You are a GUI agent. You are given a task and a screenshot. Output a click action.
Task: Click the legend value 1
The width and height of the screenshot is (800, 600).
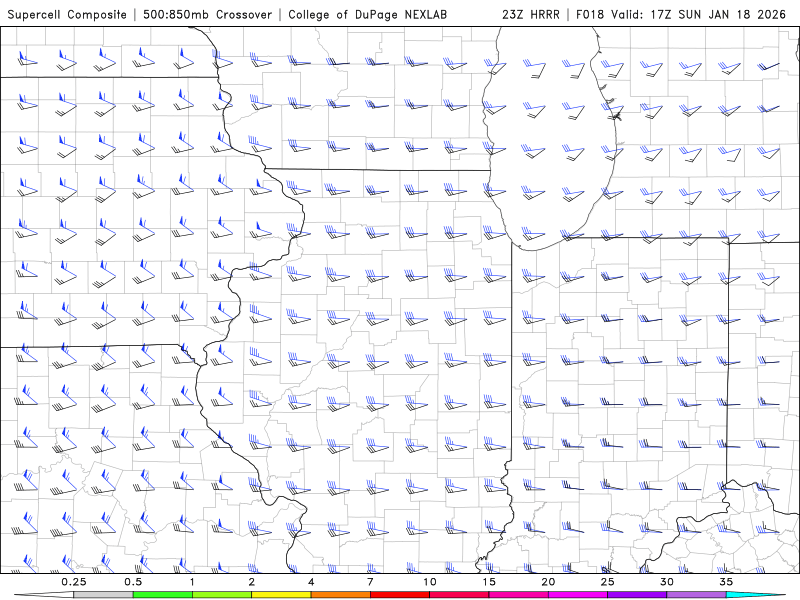pos(192,582)
